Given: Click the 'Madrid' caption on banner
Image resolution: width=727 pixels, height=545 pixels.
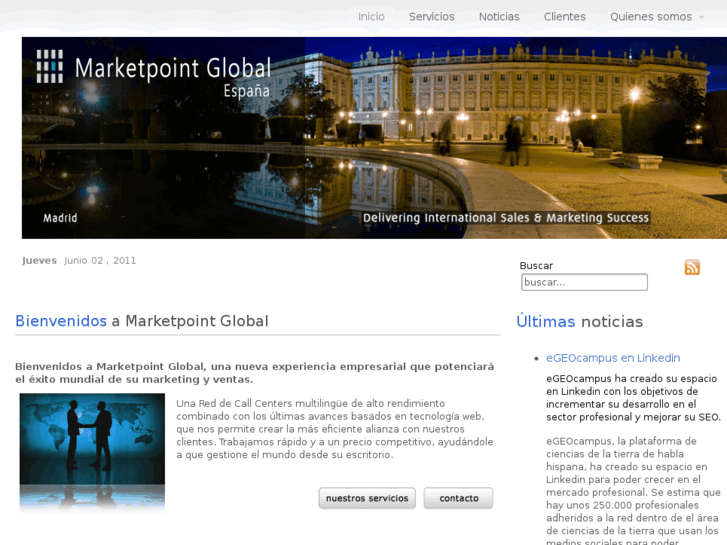Looking at the screenshot, I should (60, 218).
